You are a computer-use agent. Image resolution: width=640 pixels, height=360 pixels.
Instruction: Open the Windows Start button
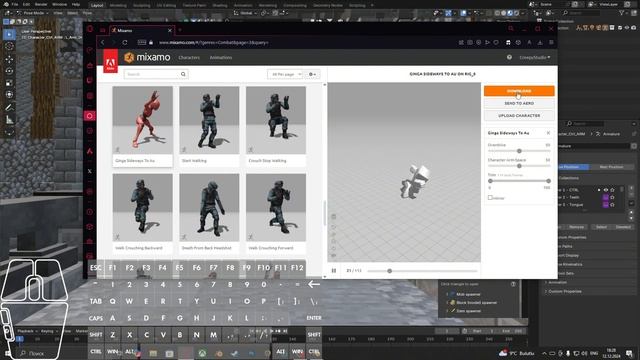(x=7, y=353)
